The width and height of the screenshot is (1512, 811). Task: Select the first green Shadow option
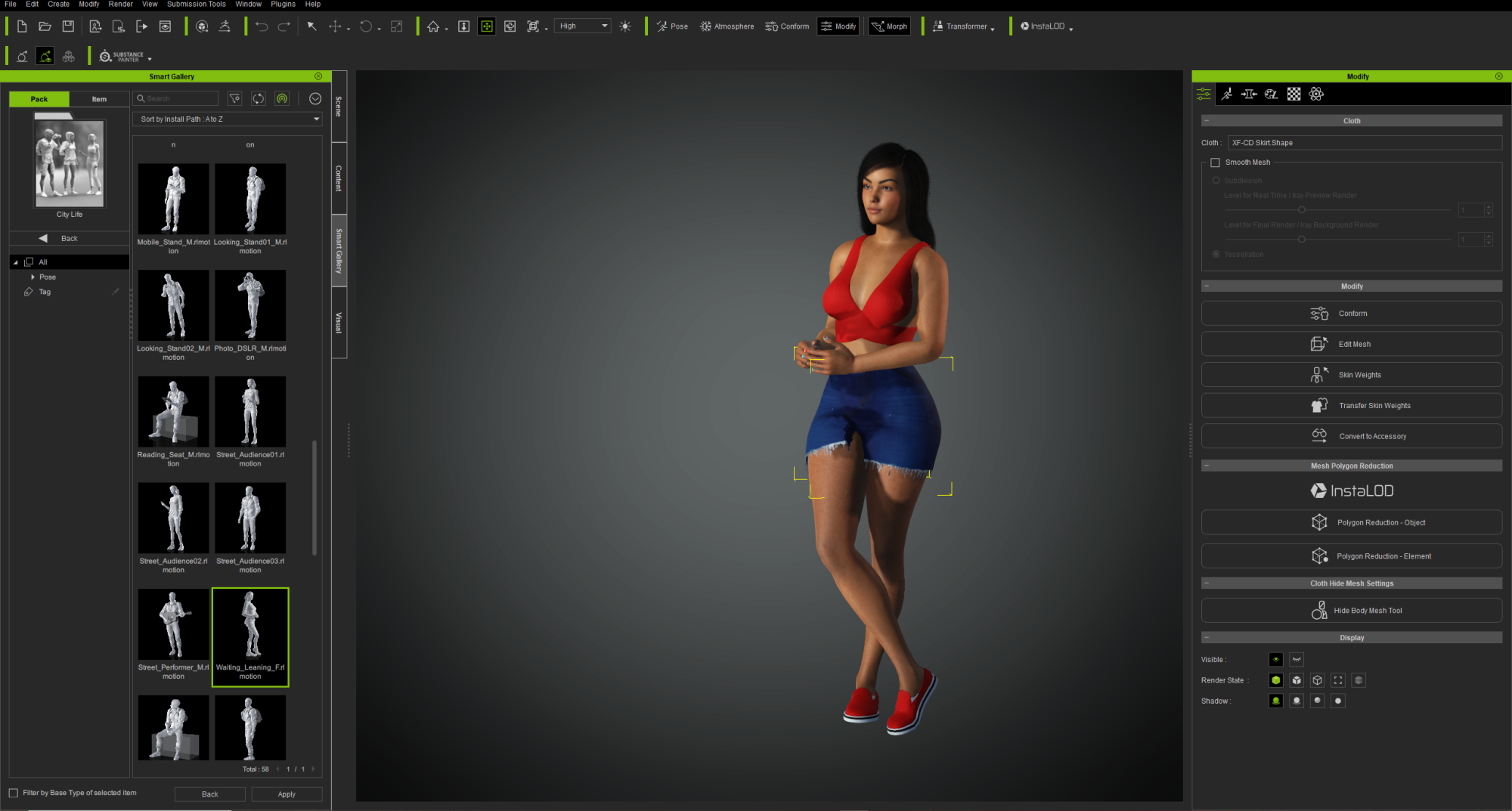coord(1276,701)
